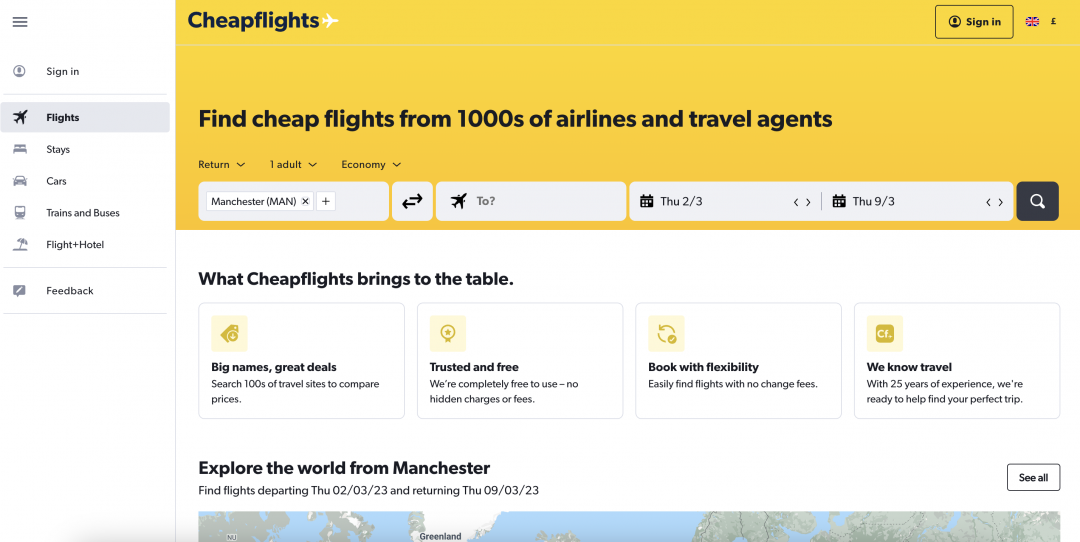Click the Manchester (MAN) origin chip
Viewport: 1080px width, 542px height.
point(260,201)
